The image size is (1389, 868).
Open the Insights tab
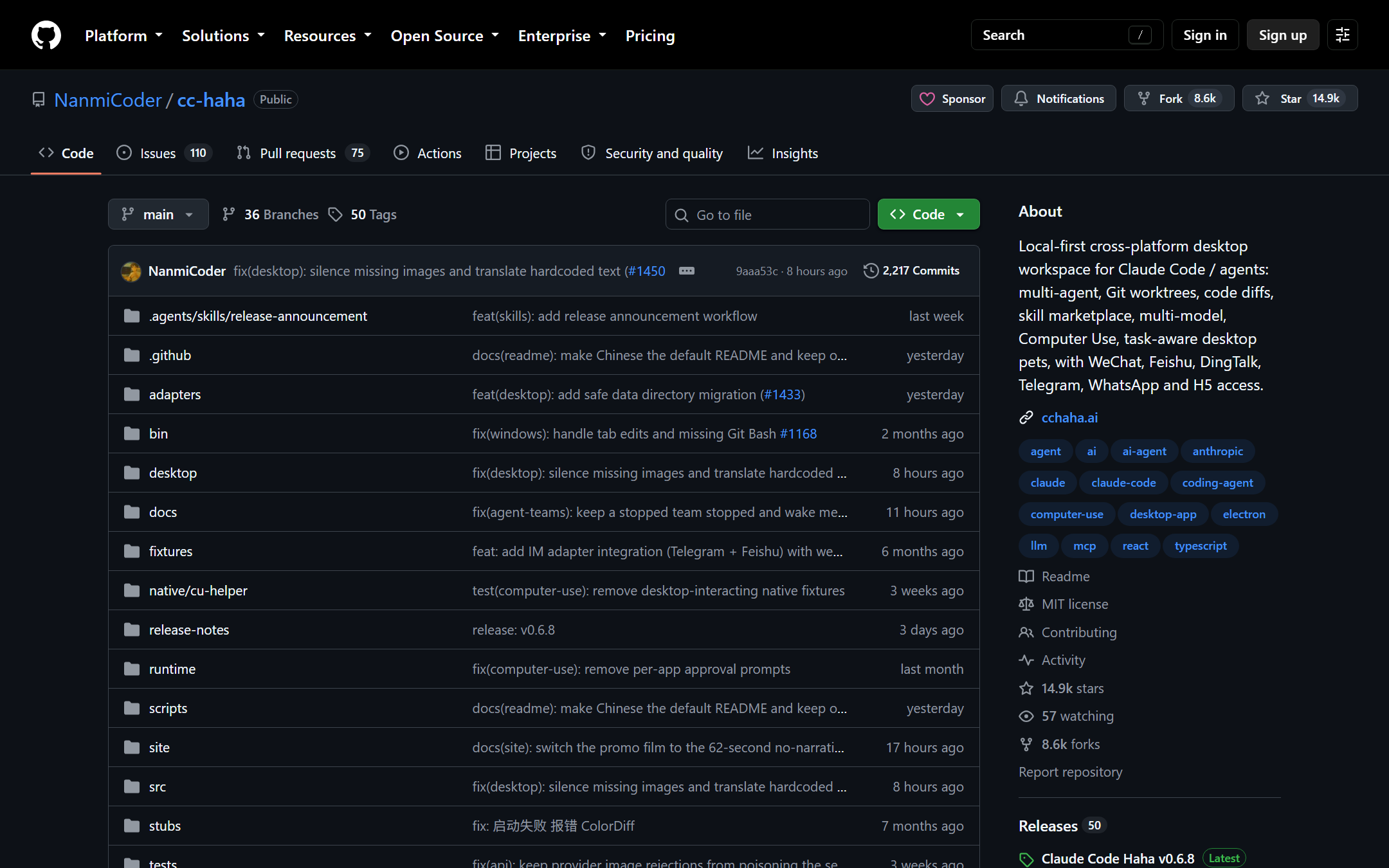[783, 153]
